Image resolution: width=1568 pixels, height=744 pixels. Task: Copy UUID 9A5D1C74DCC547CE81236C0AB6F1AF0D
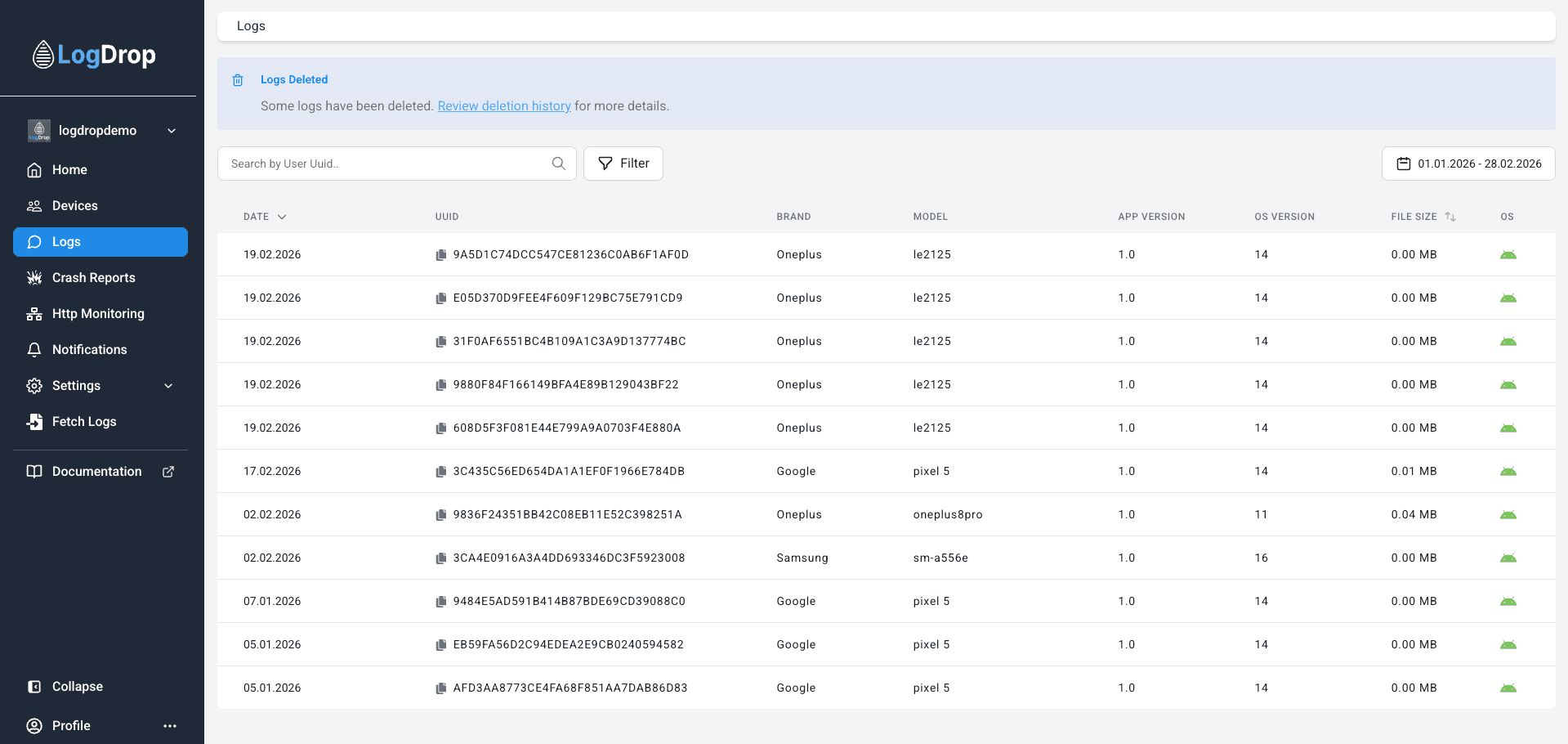point(441,255)
